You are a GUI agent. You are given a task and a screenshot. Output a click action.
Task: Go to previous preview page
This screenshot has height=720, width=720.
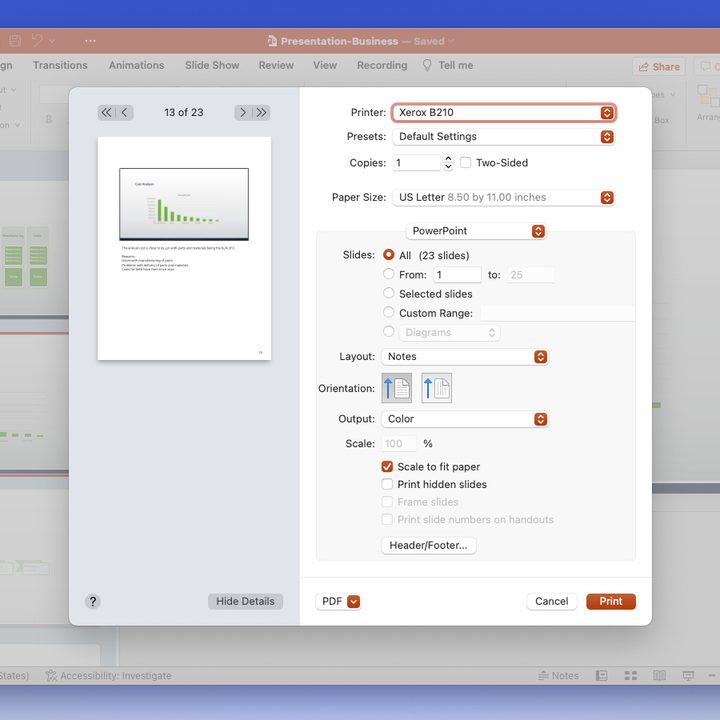click(124, 112)
